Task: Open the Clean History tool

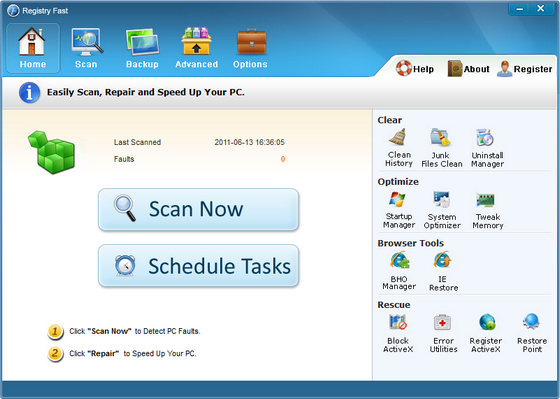Action: tap(399, 148)
